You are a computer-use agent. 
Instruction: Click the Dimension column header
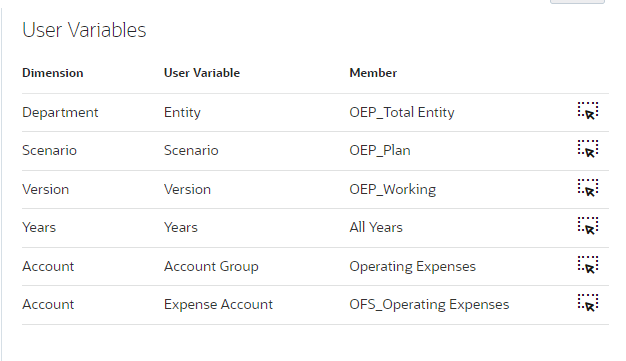tap(53, 73)
